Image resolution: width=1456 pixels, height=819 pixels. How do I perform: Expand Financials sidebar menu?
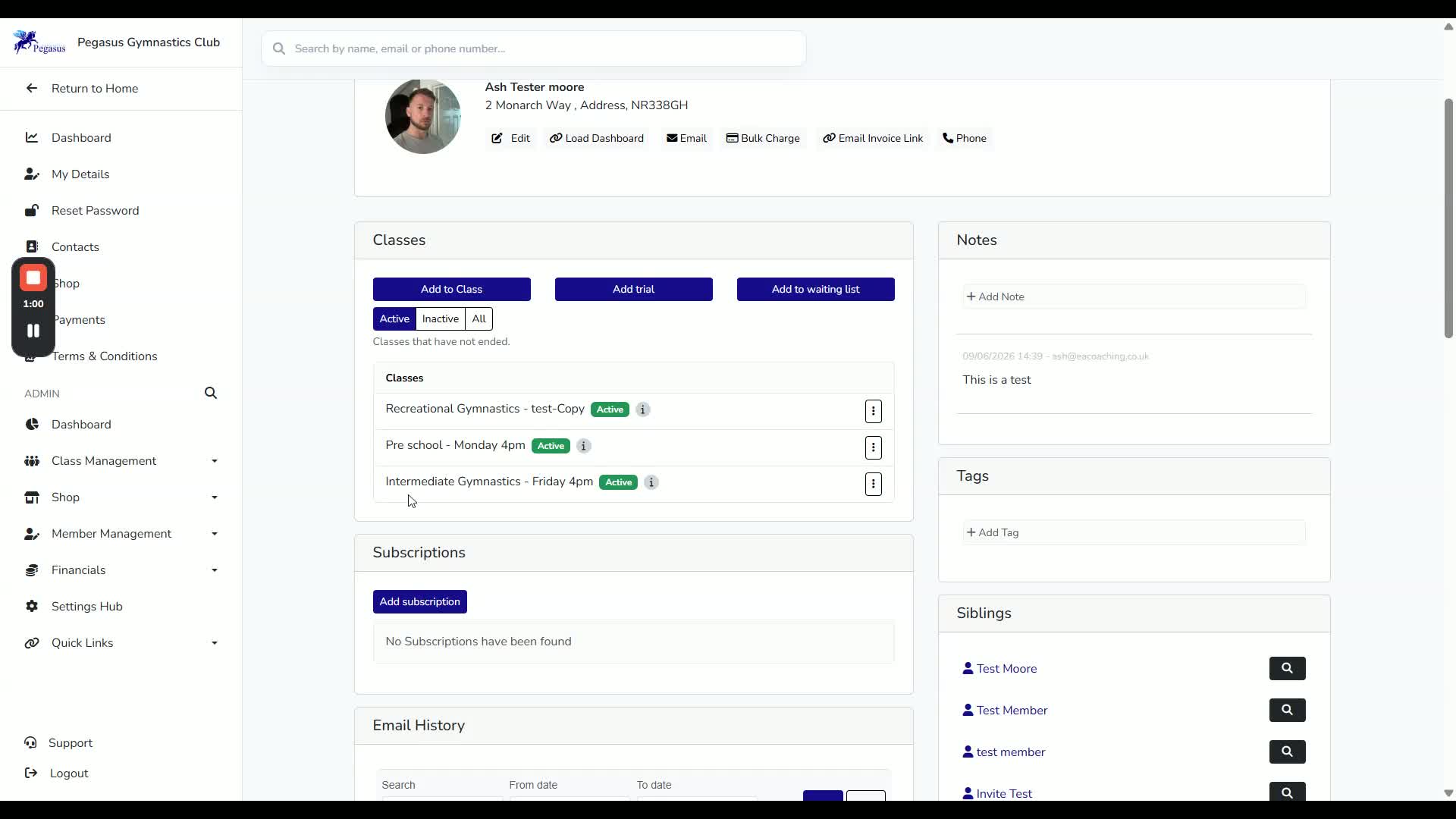[121, 570]
